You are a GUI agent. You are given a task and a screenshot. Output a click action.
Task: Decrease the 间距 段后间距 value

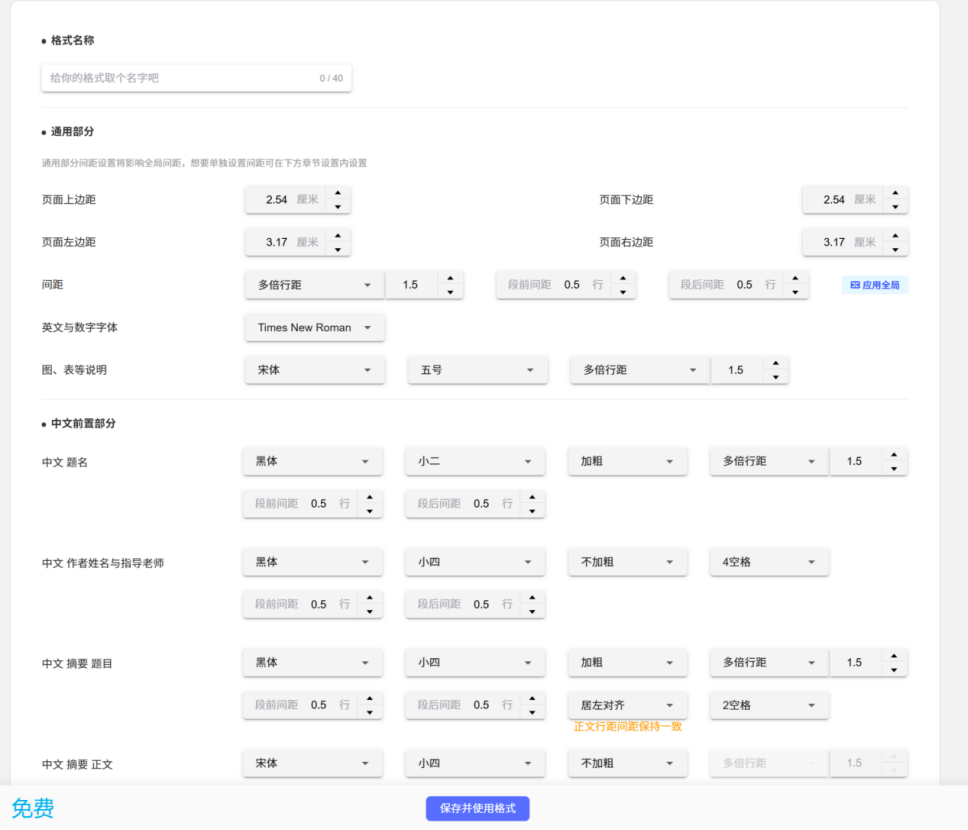(x=795, y=292)
